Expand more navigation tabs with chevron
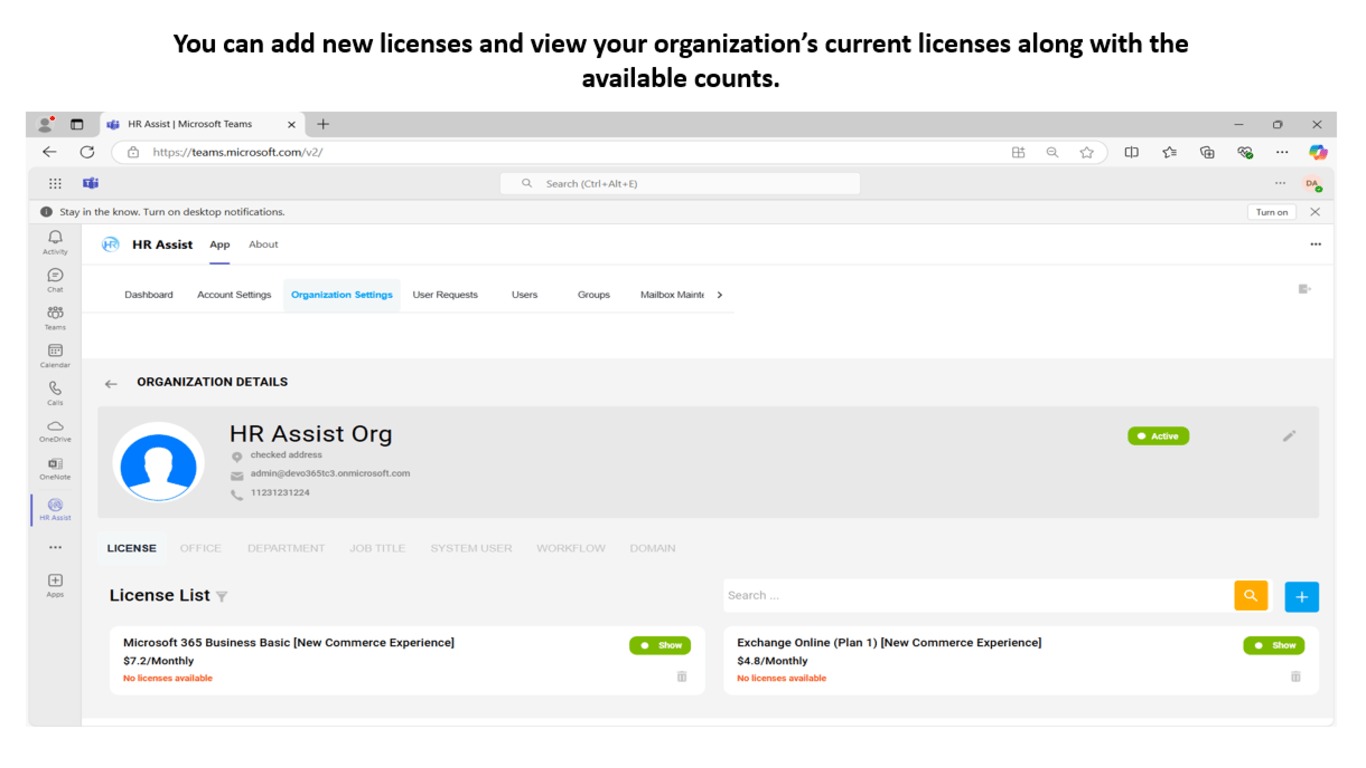This screenshot has height=768, width=1366. coord(719,295)
